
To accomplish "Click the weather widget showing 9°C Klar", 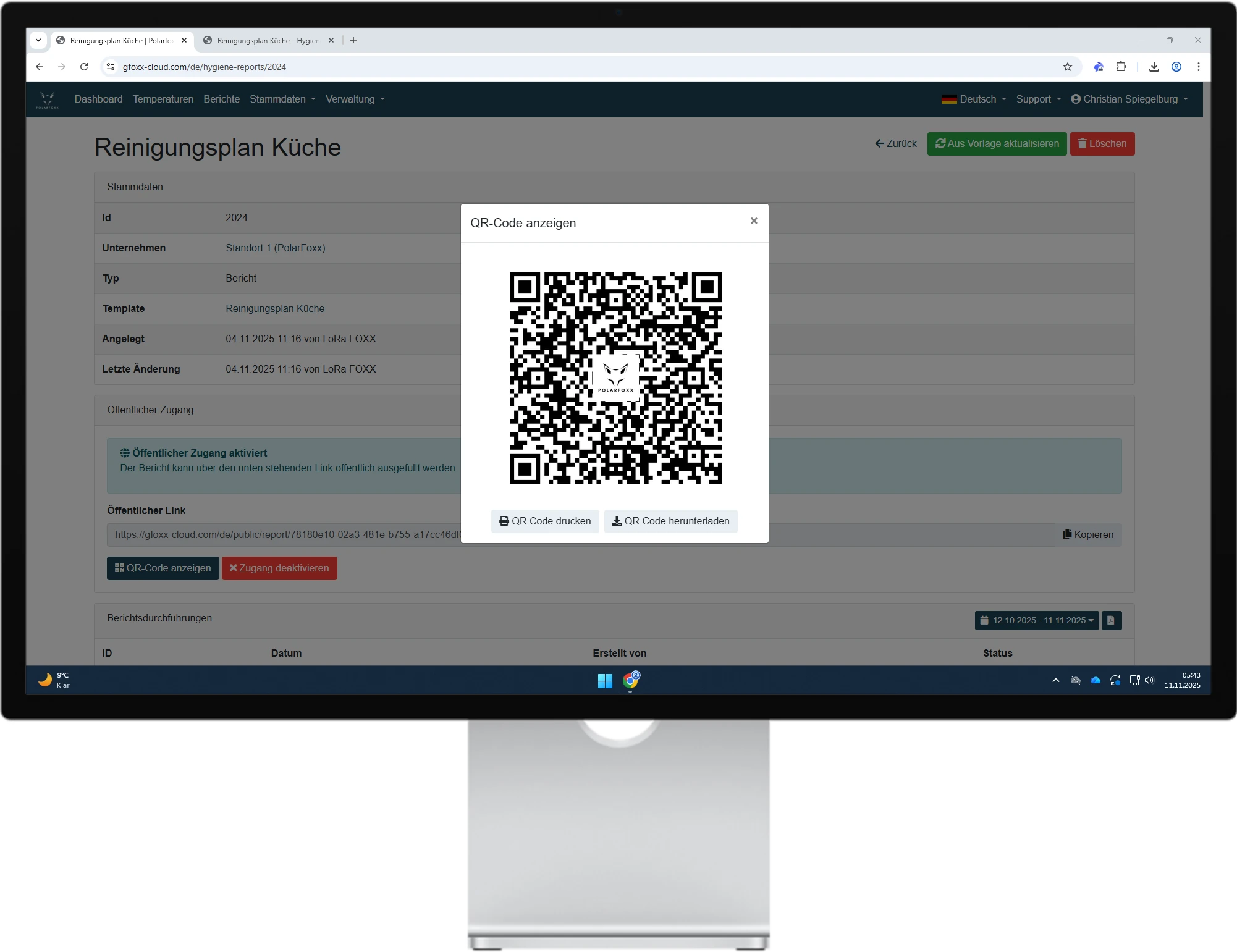I will [54, 680].
